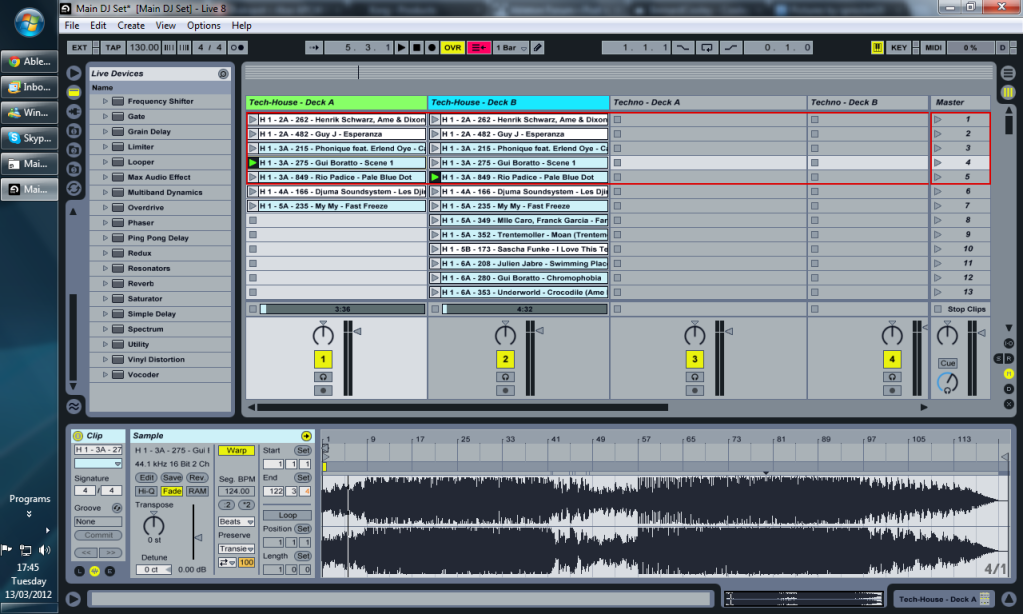The image size is (1023, 614).
Task: Hide the browser with the top triangle
Action: 74,73
